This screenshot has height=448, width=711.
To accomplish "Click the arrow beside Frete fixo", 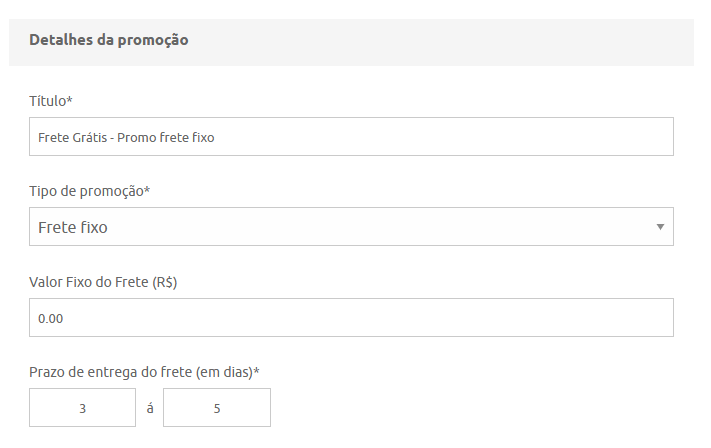I will click(660, 227).
